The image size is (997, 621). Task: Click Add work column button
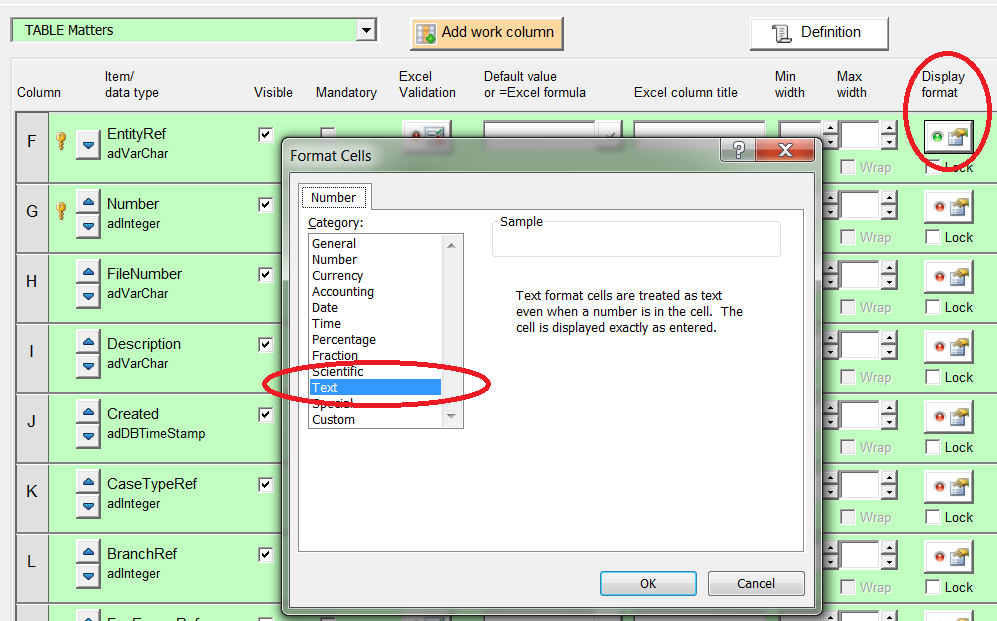coord(486,33)
